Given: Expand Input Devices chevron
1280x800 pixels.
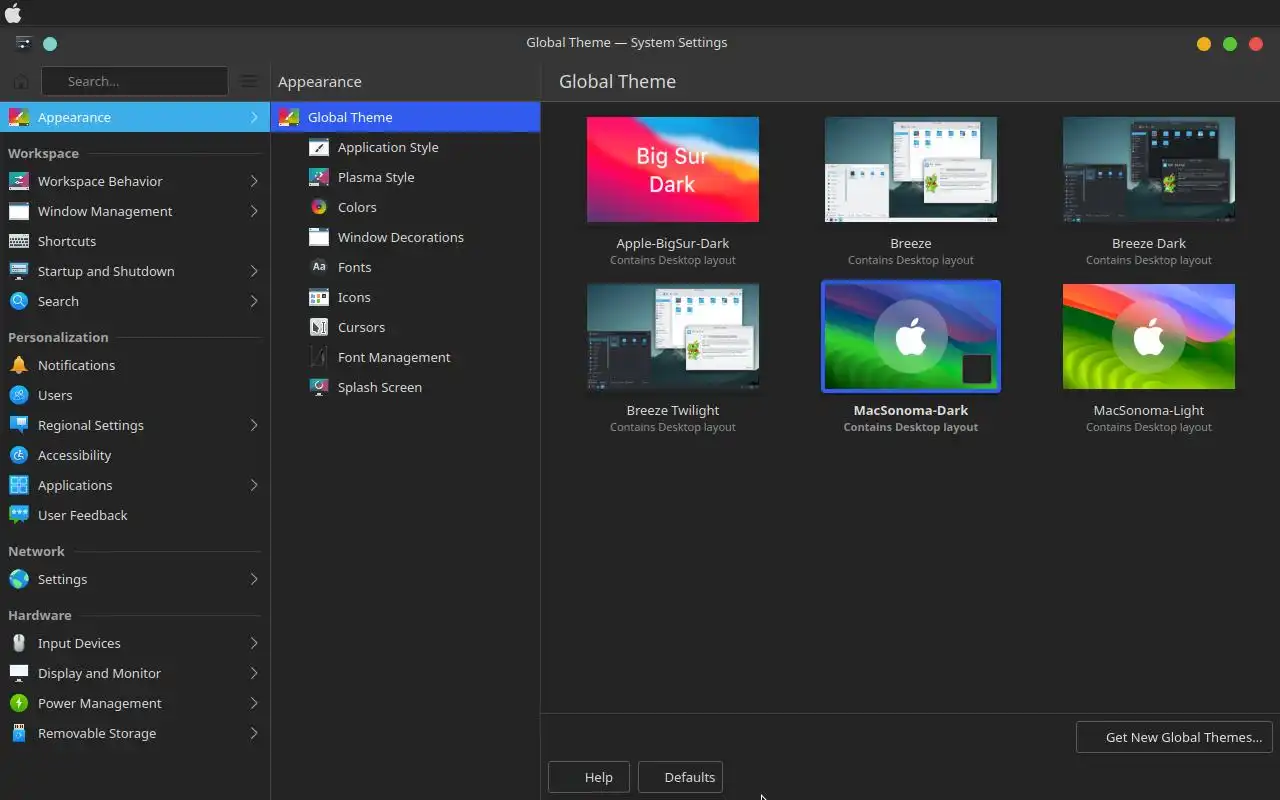Looking at the screenshot, I should pyautogui.click(x=254, y=643).
